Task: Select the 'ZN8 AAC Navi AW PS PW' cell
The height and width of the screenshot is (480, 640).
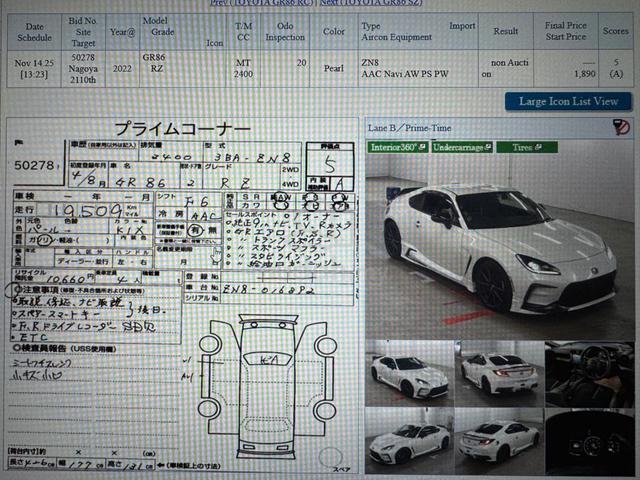Action: [x=418, y=69]
